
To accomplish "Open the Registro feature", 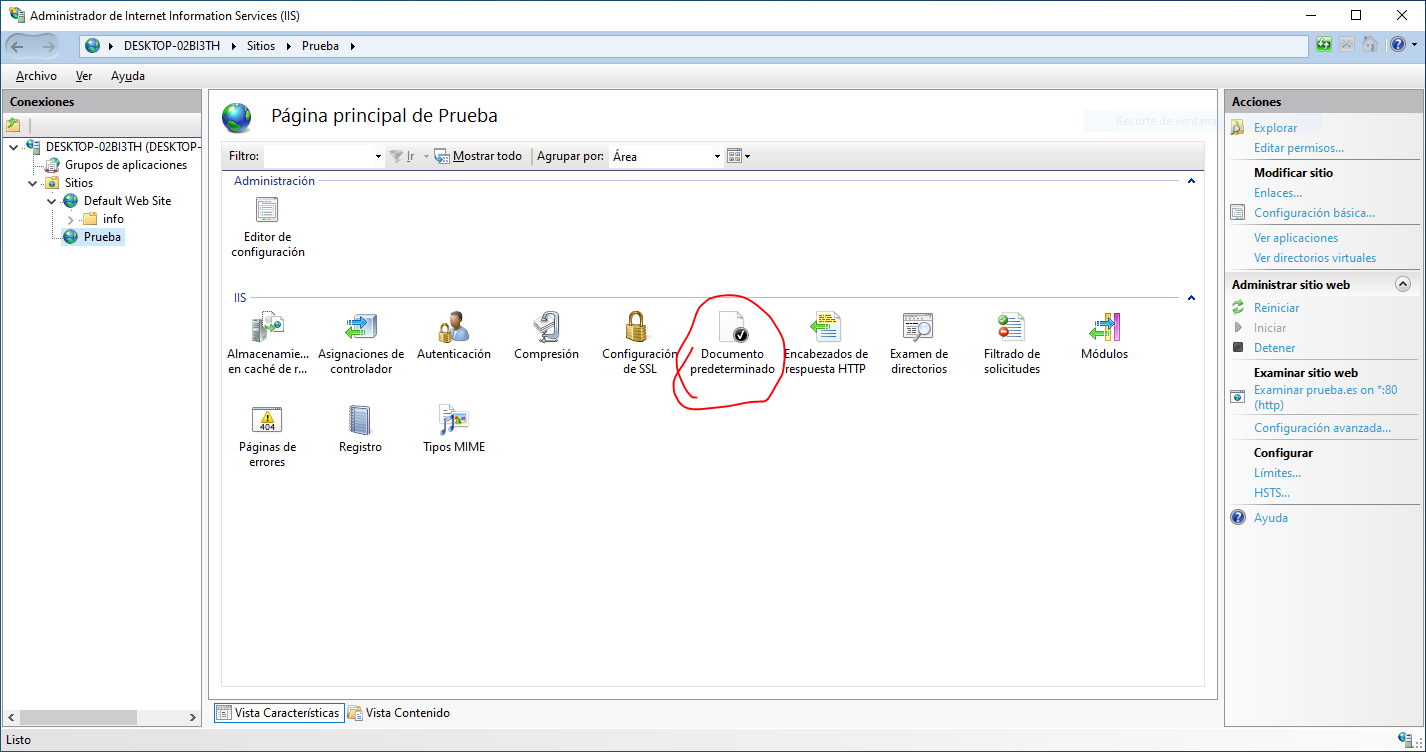I will (360, 429).
